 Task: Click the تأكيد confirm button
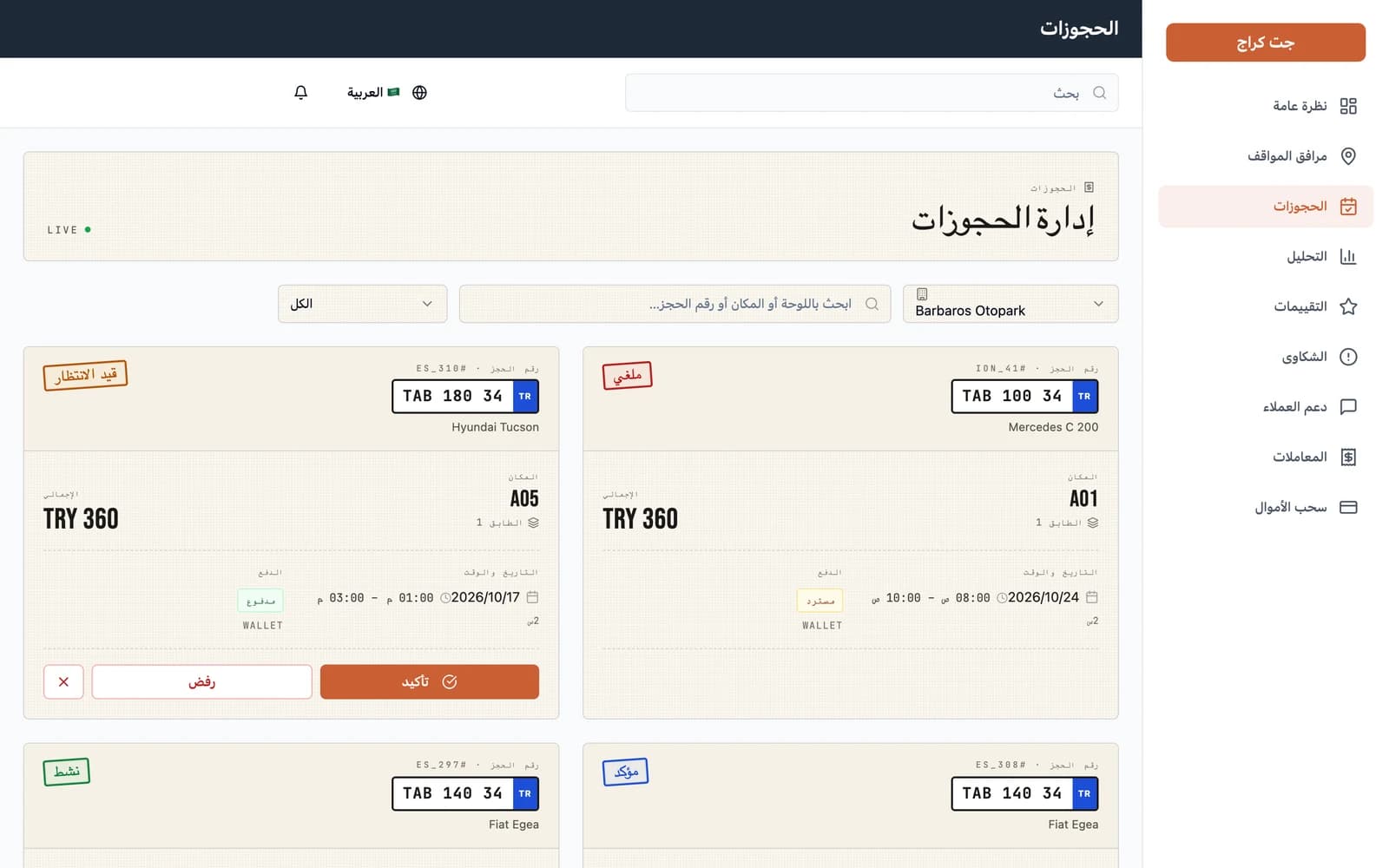coord(430,682)
